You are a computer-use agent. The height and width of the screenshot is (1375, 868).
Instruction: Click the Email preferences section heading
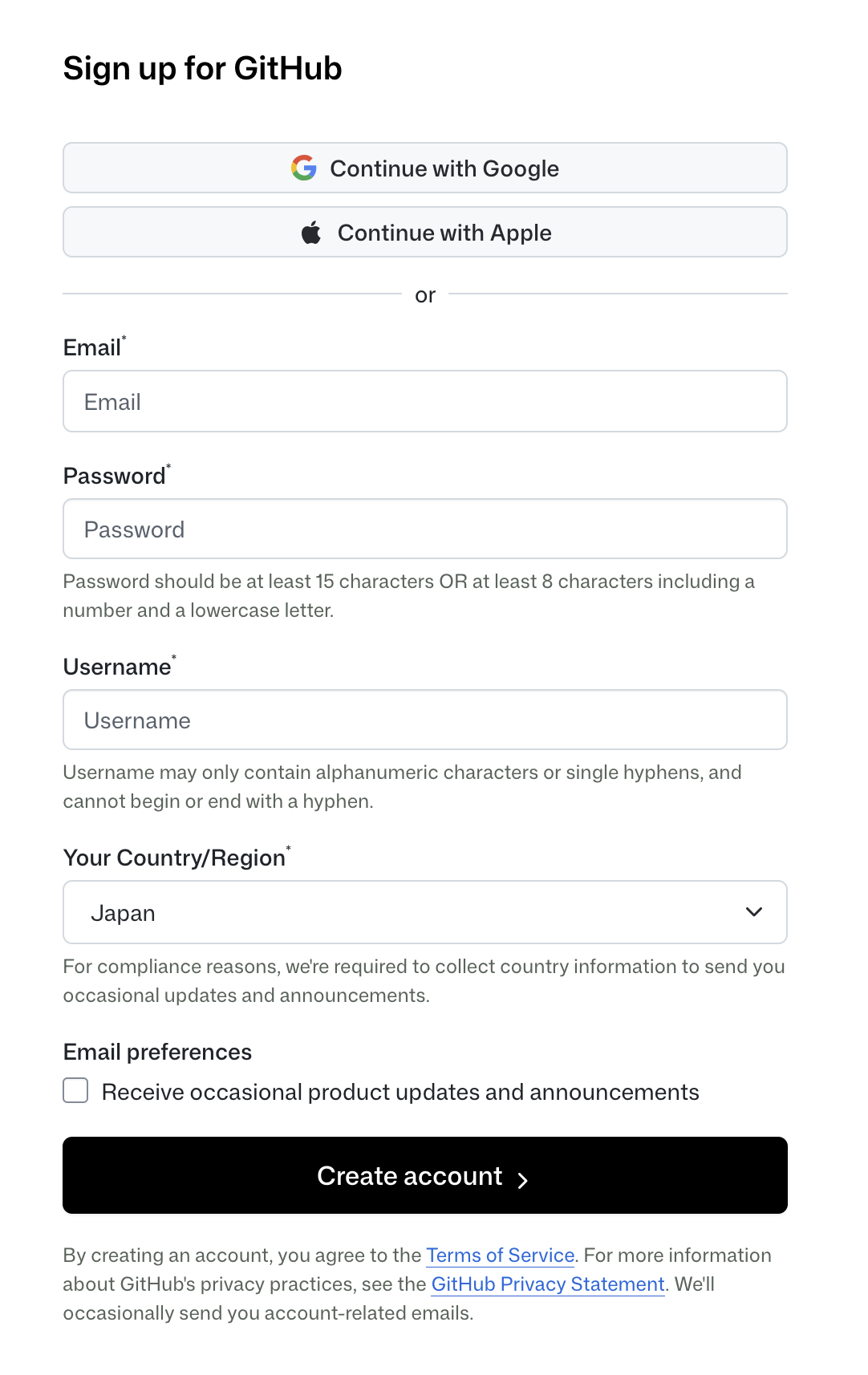157,1052
